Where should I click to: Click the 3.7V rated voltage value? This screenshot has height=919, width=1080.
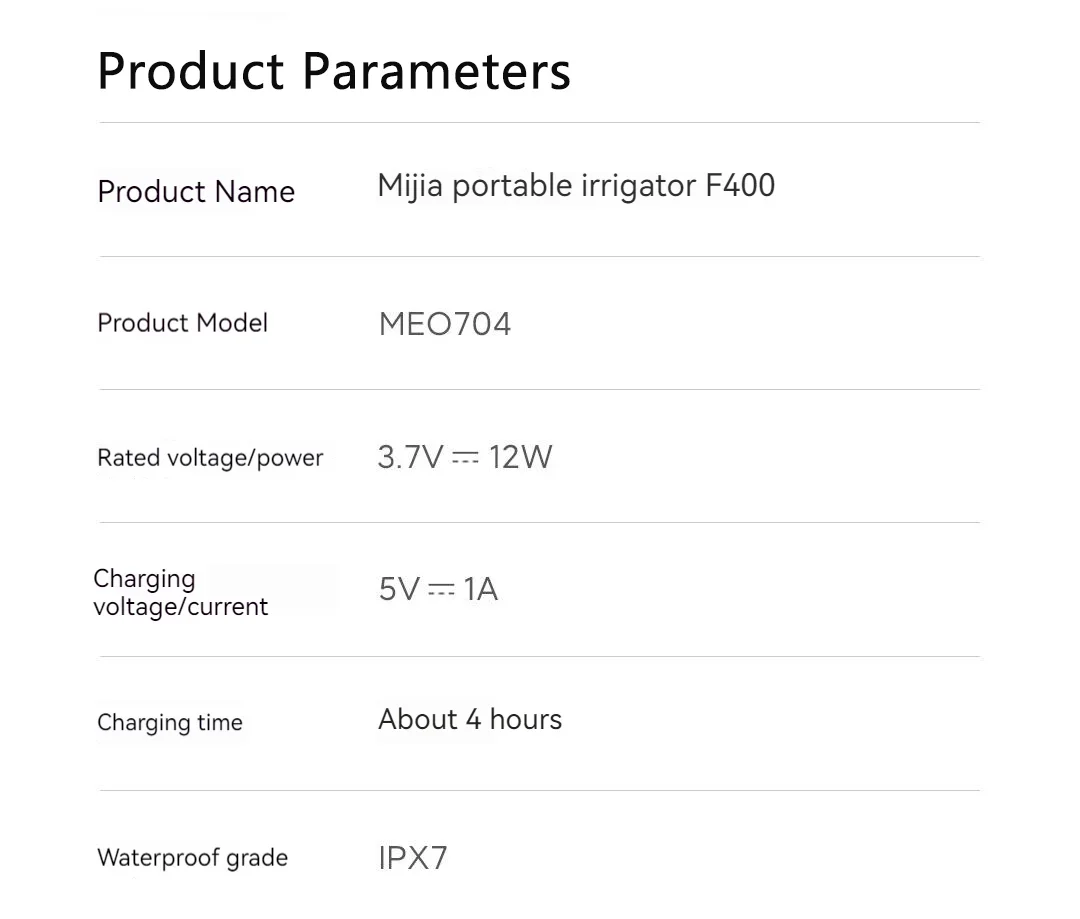click(410, 458)
